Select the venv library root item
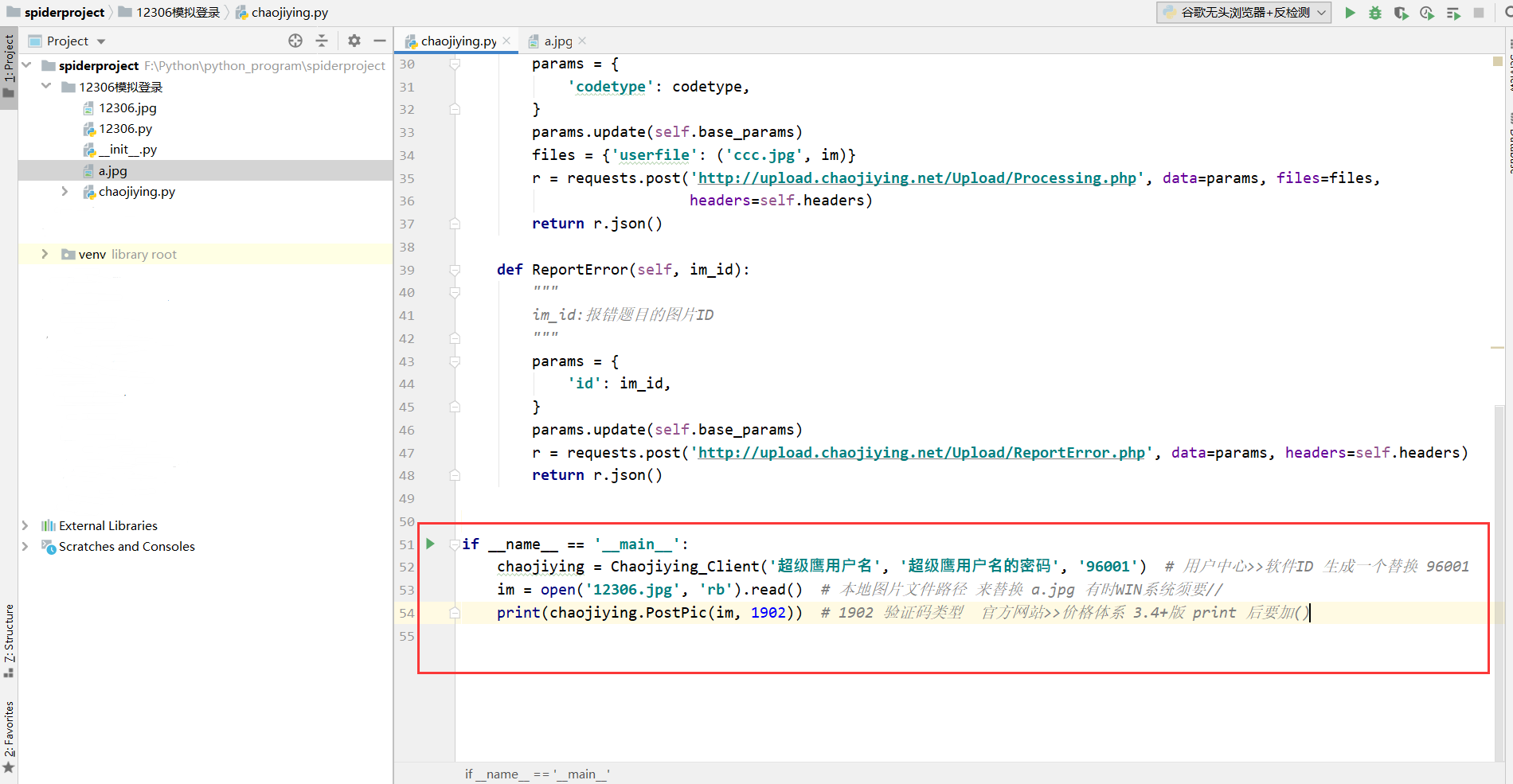The height and width of the screenshot is (784, 1513). pos(119,254)
